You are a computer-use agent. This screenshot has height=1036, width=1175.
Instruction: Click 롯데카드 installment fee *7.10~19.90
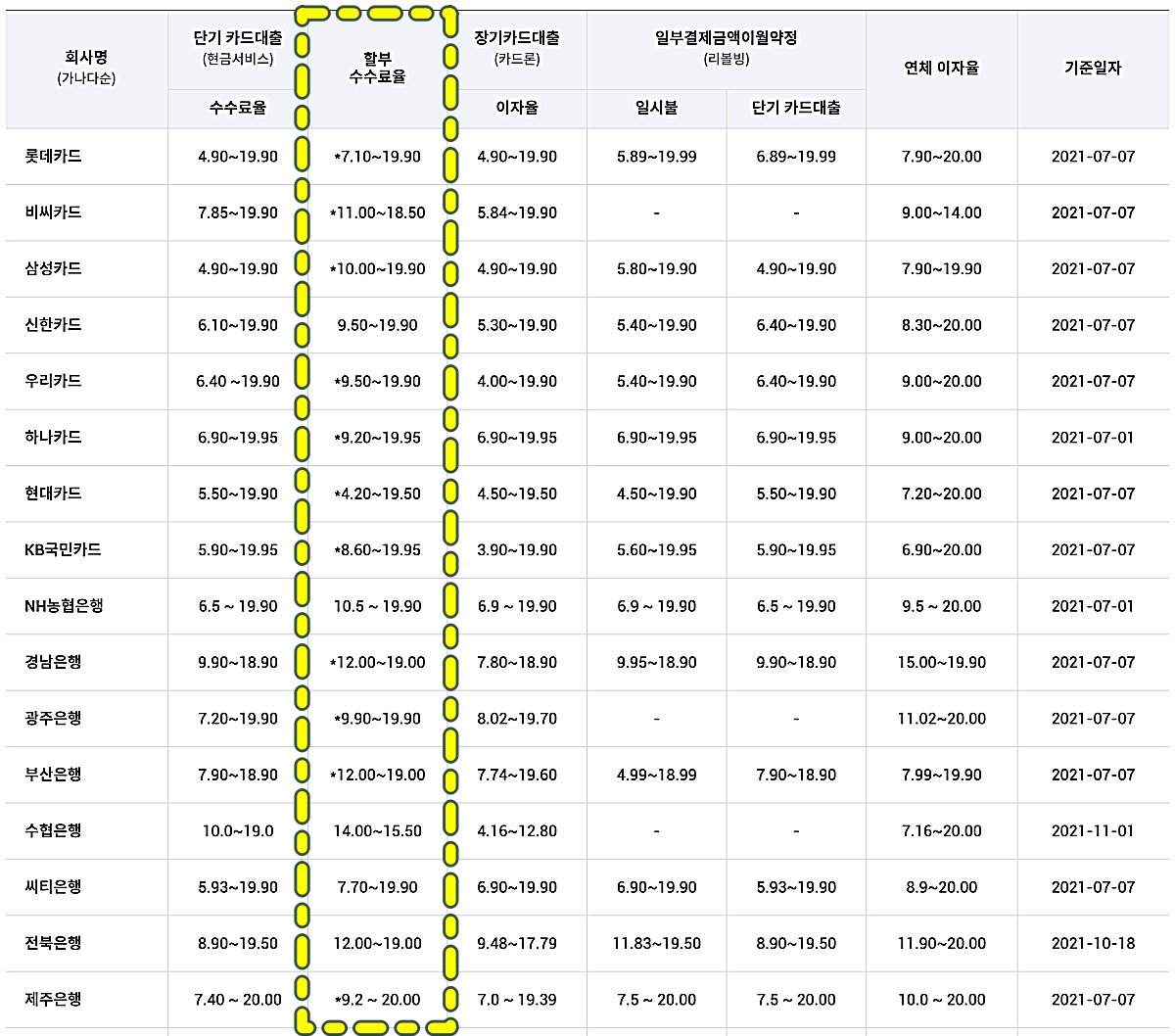pyautogui.click(x=377, y=157)
